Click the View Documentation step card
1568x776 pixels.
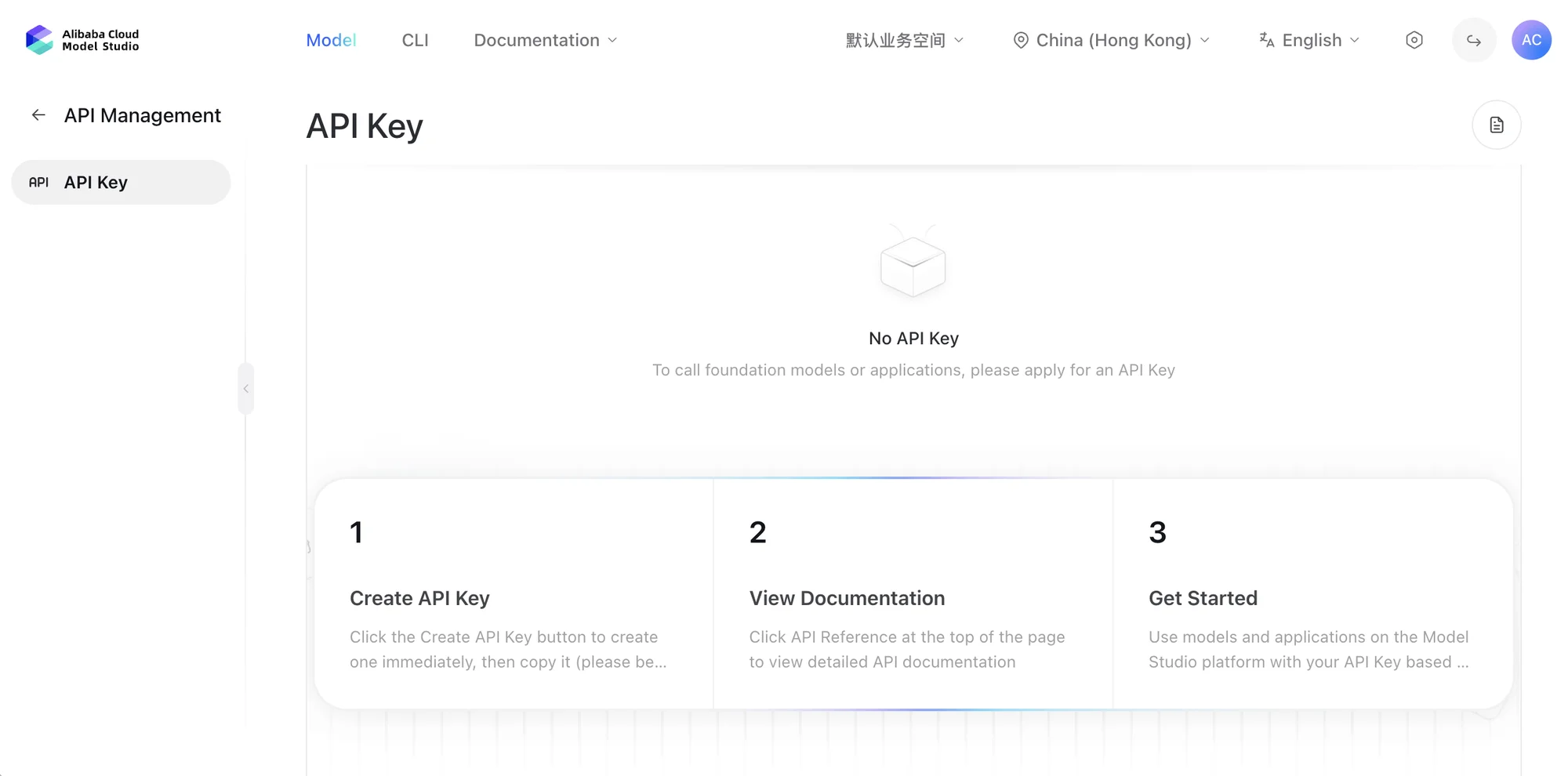point(913,594)
